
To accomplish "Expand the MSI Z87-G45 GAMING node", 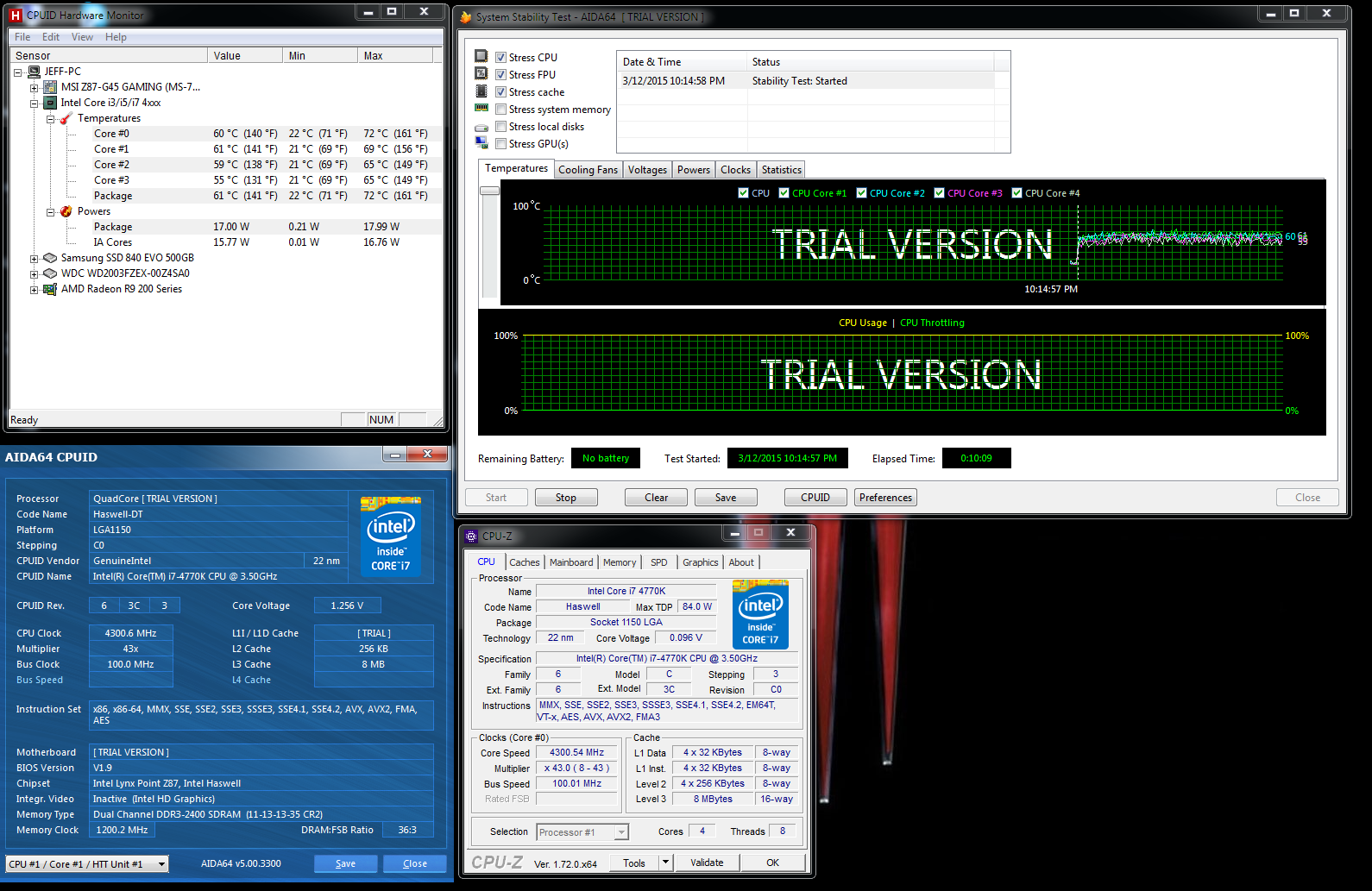I will [x=34, y=88].
